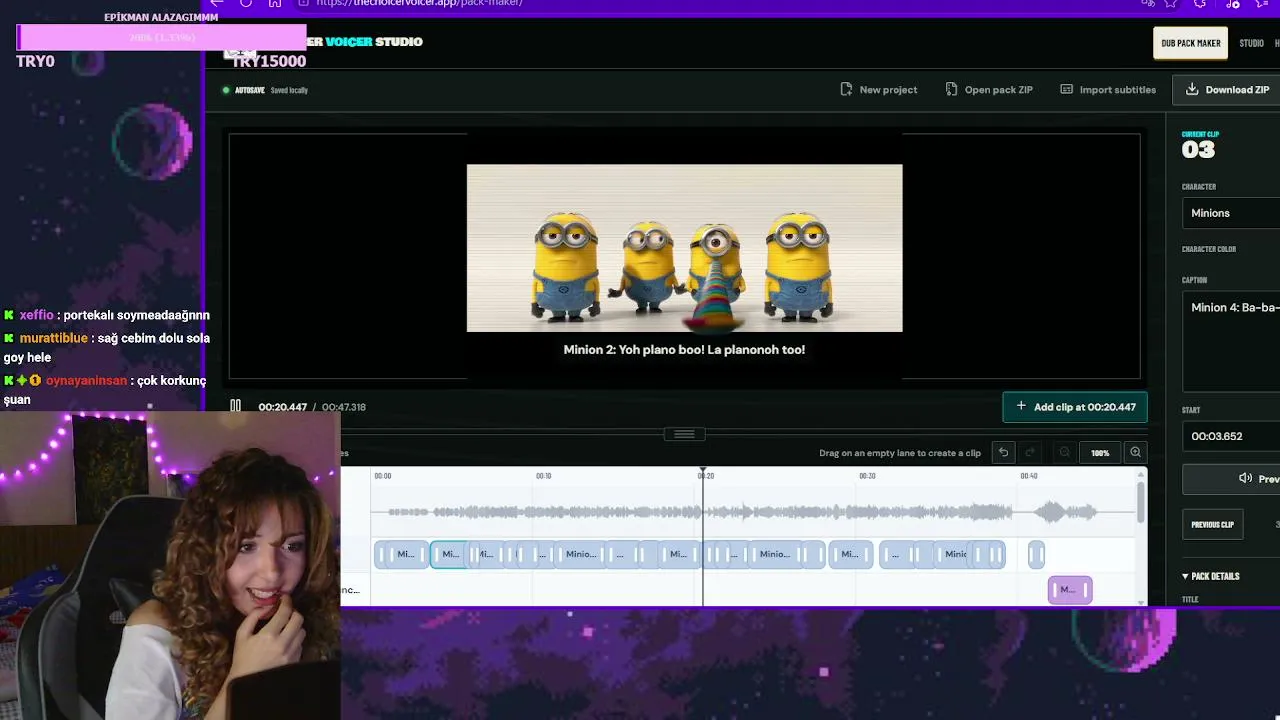Screen dimensions: 1280x720
Task: Click the Open pack ZIP label
Action: pyautogui.click(x=998, y=90)
